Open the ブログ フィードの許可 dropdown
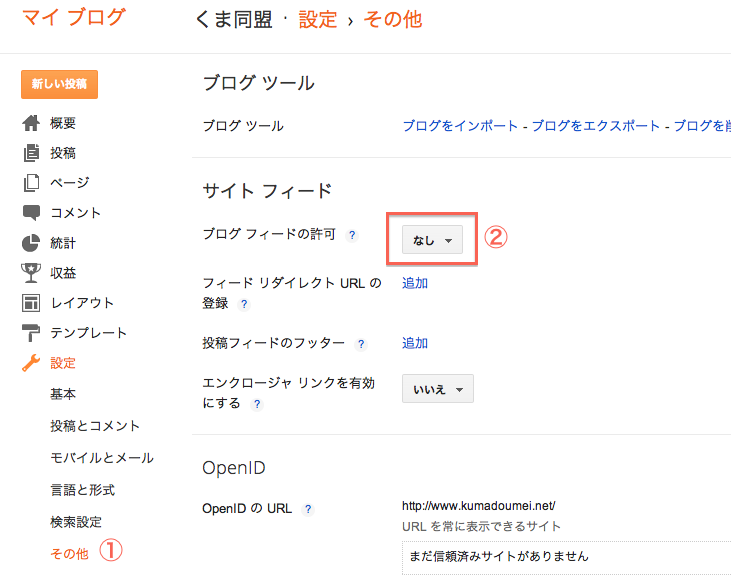The width and height of the screenshot is (731, 580). 432,240
